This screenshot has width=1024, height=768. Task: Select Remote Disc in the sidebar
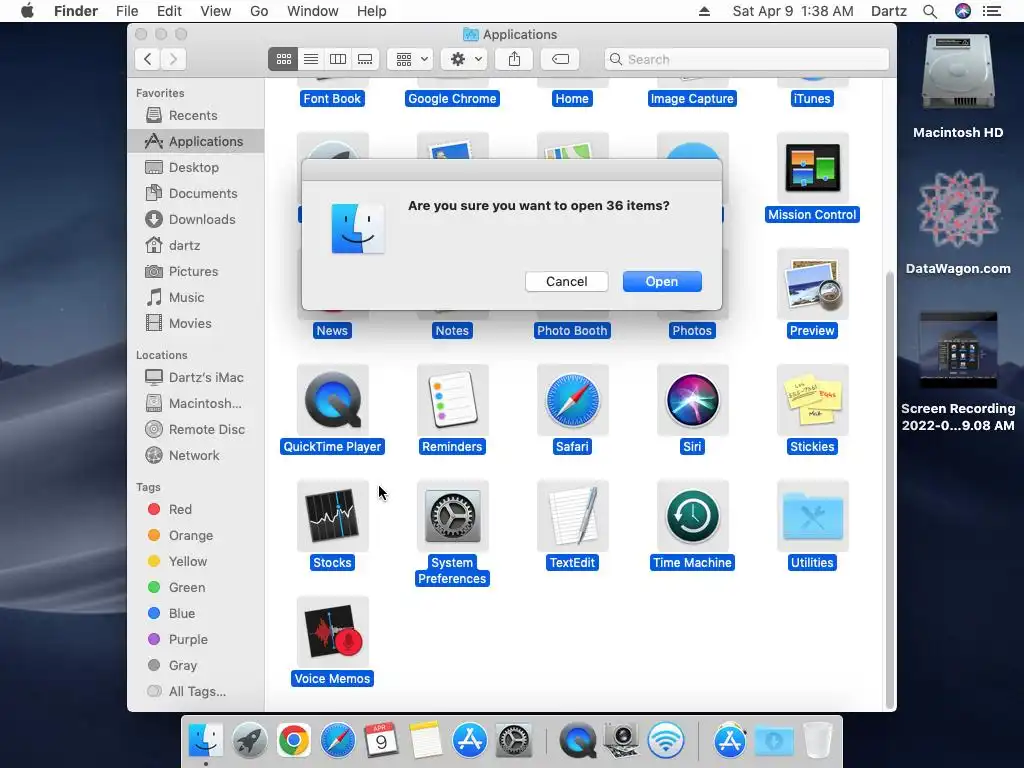coord(195,430)
